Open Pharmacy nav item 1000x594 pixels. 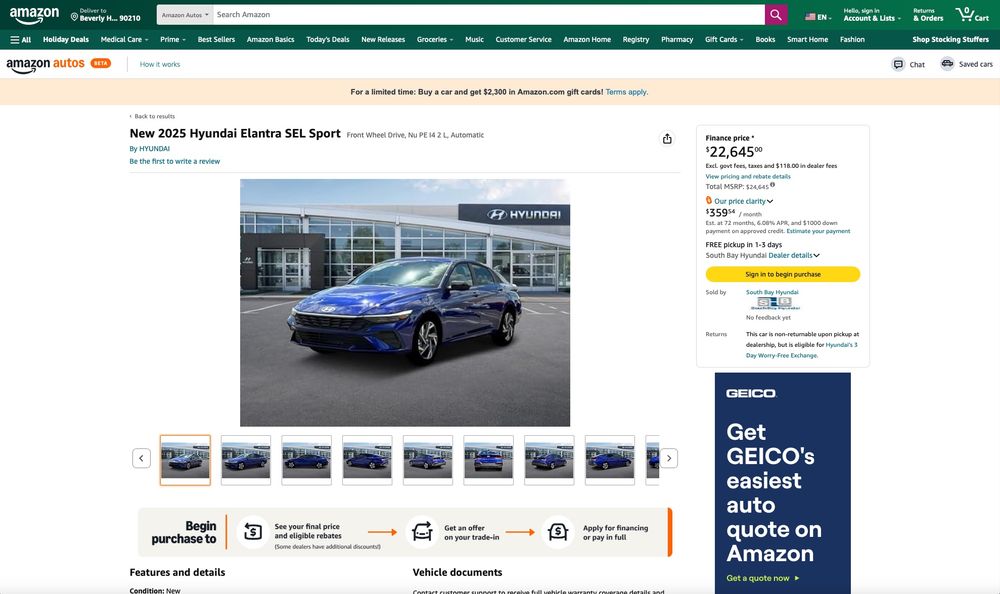[677, 40]
